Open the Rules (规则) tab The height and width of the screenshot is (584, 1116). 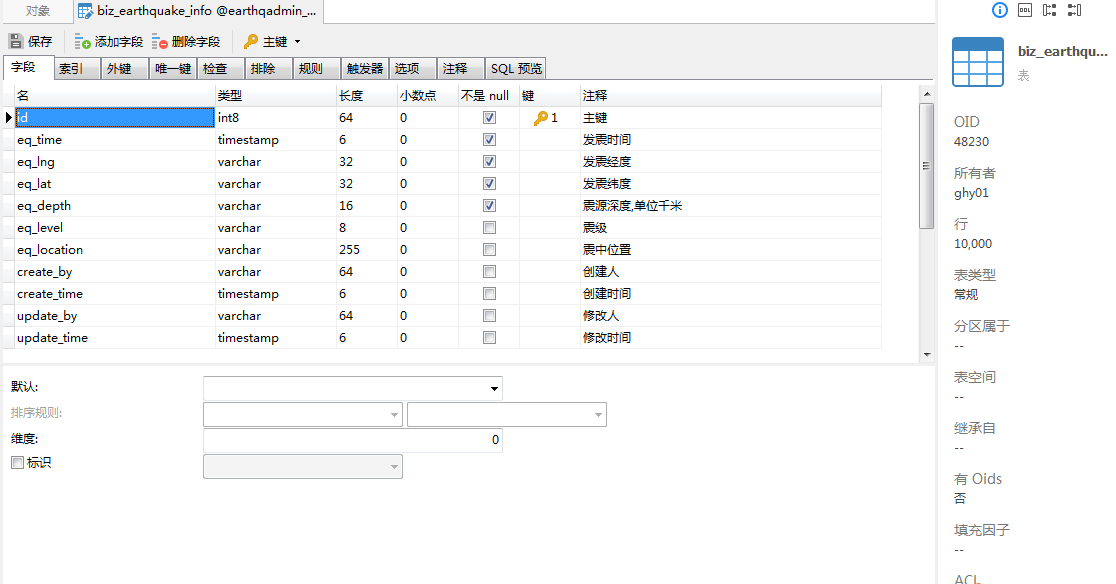click(x=317, y=68)
